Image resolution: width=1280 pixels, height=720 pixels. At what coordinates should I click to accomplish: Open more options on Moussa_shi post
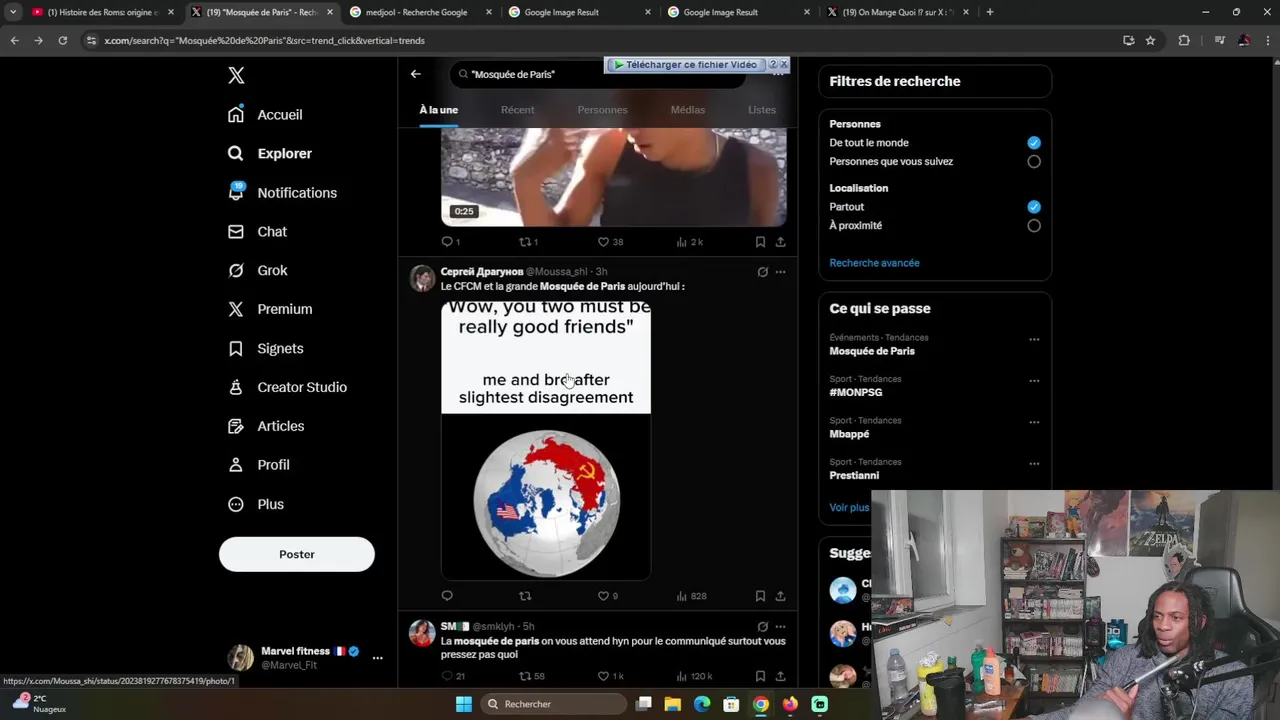coord(781,272)
